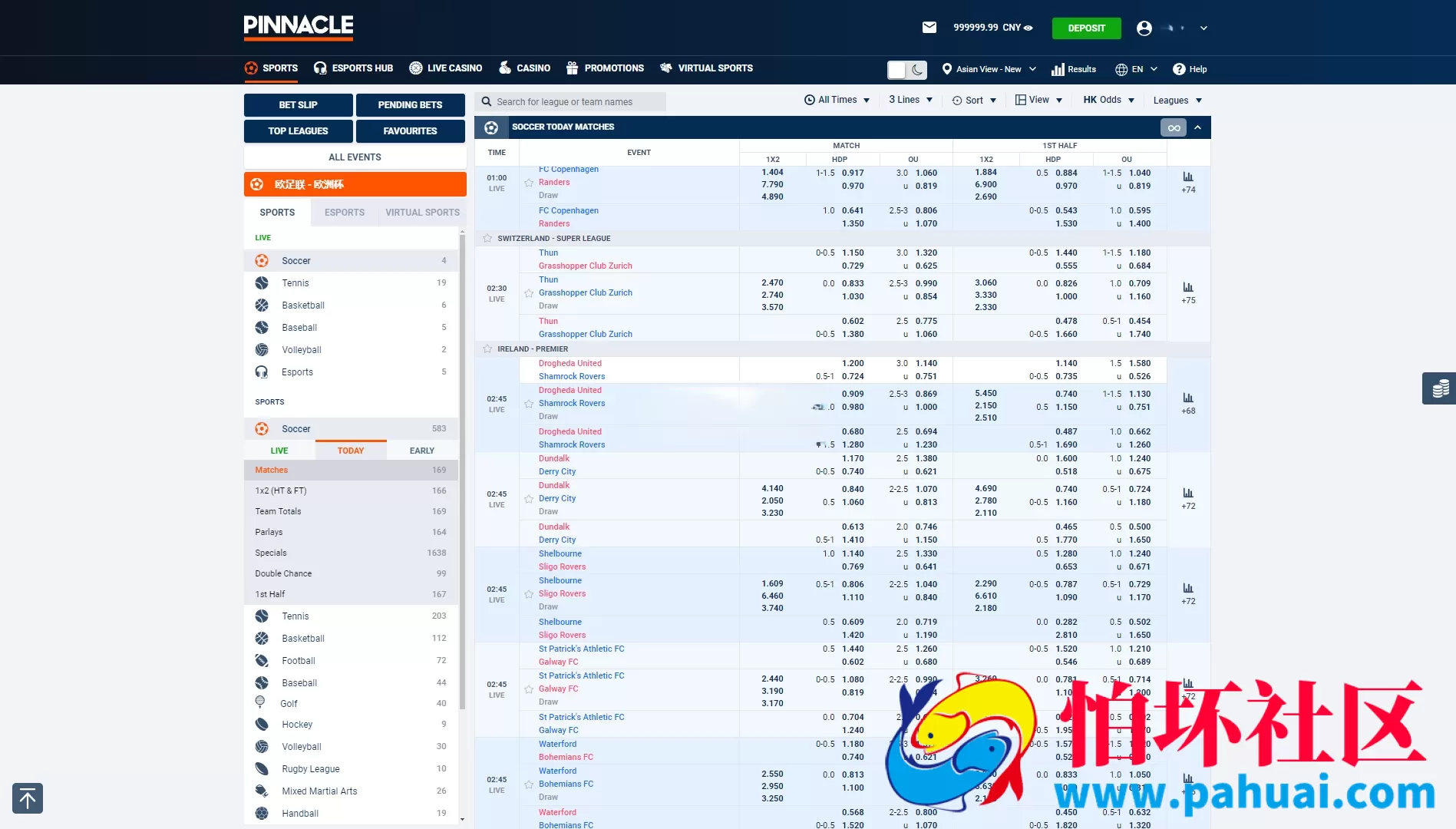1456x829 pixels.
Task: Select live Esports headset icon
Action: click(262, 372)
